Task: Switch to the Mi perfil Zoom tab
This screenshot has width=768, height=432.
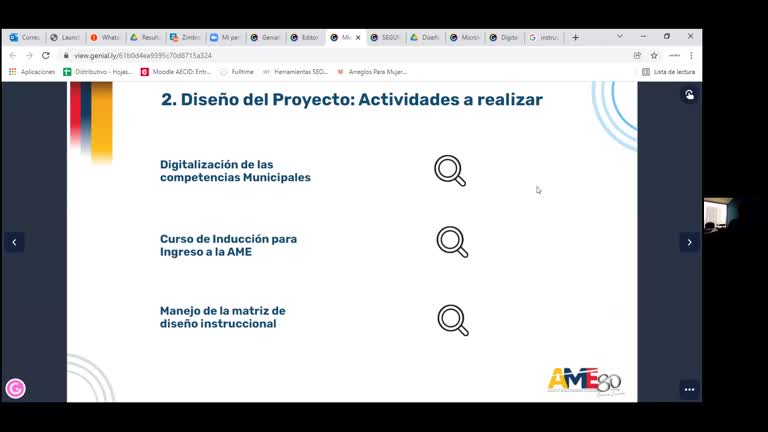Action: [225, 37]
